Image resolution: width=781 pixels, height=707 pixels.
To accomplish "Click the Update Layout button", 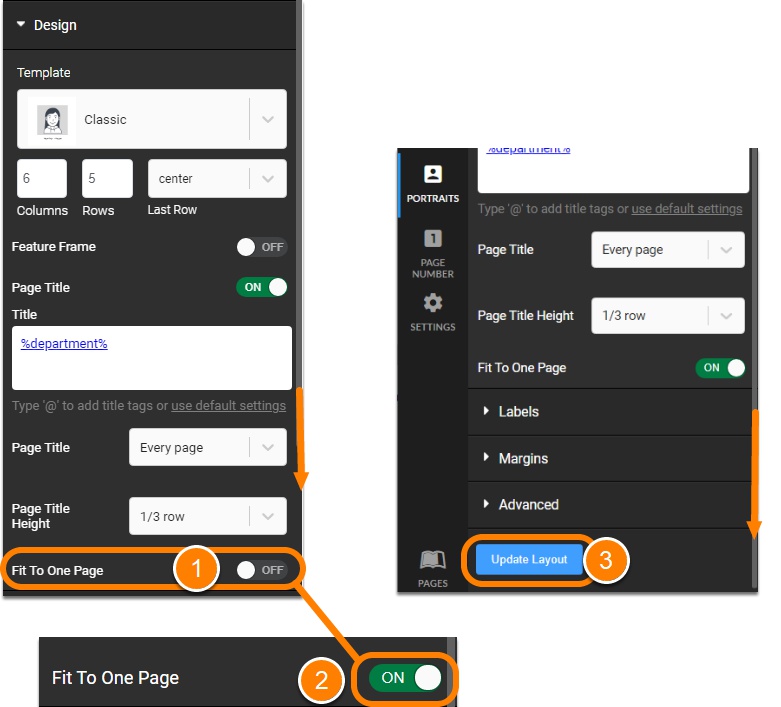I will [529, 559].
